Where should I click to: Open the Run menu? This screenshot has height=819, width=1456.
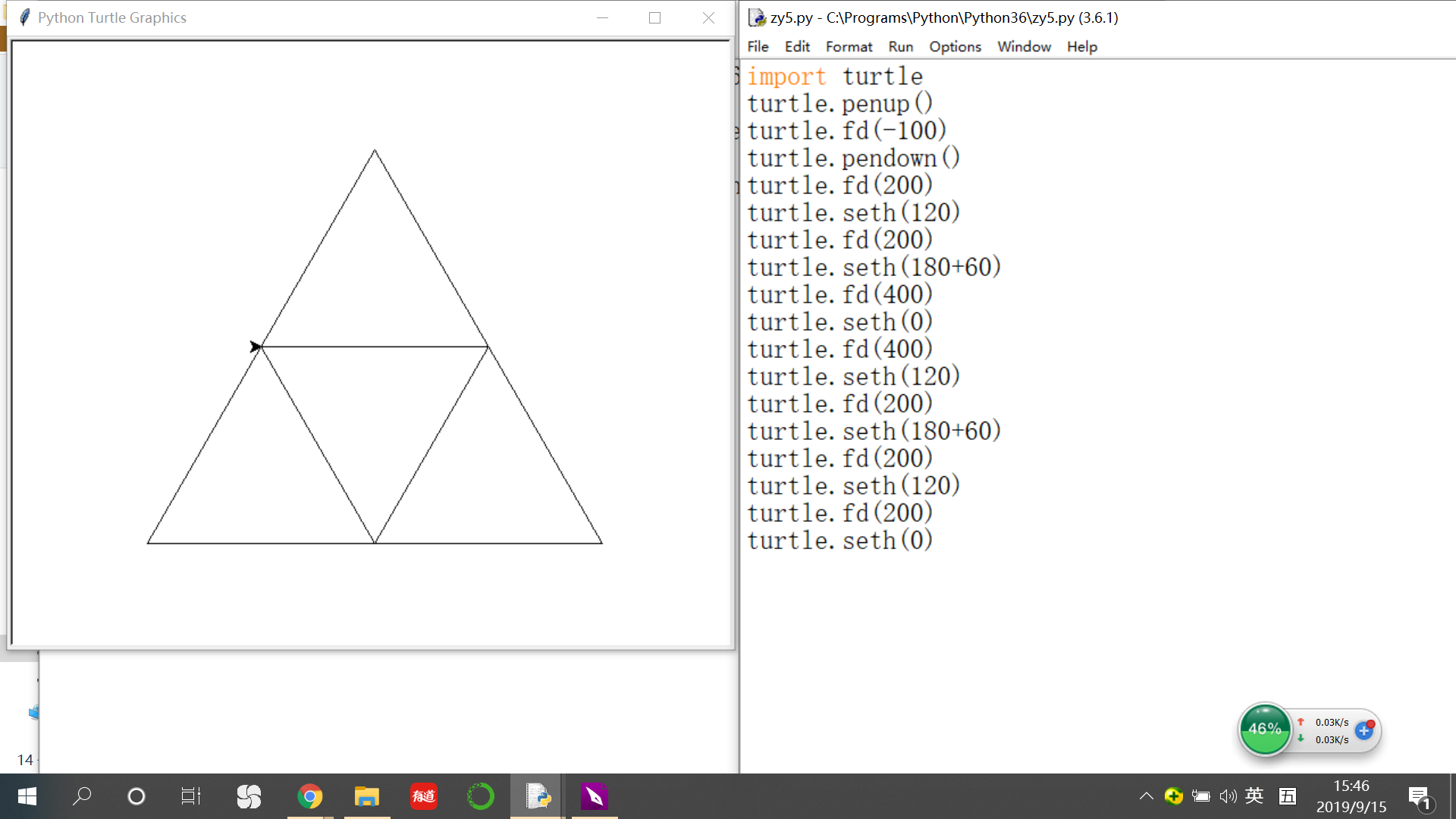(x=900, y=47)
